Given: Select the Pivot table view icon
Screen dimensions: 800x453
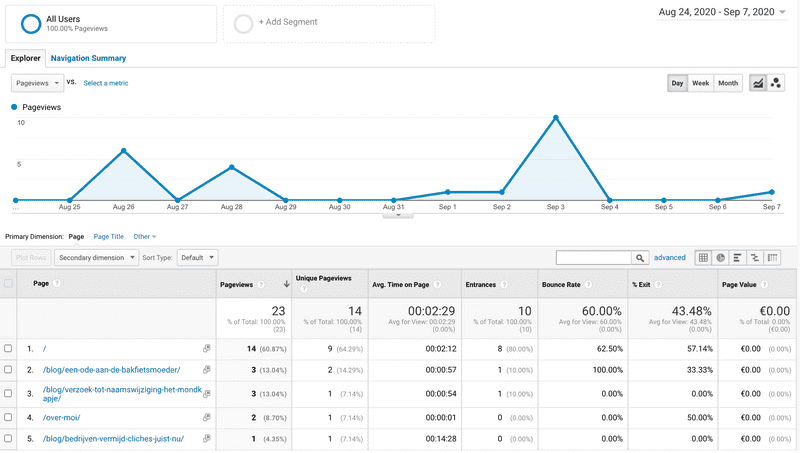Looking at the screenshot, I should tap(772, 258).
